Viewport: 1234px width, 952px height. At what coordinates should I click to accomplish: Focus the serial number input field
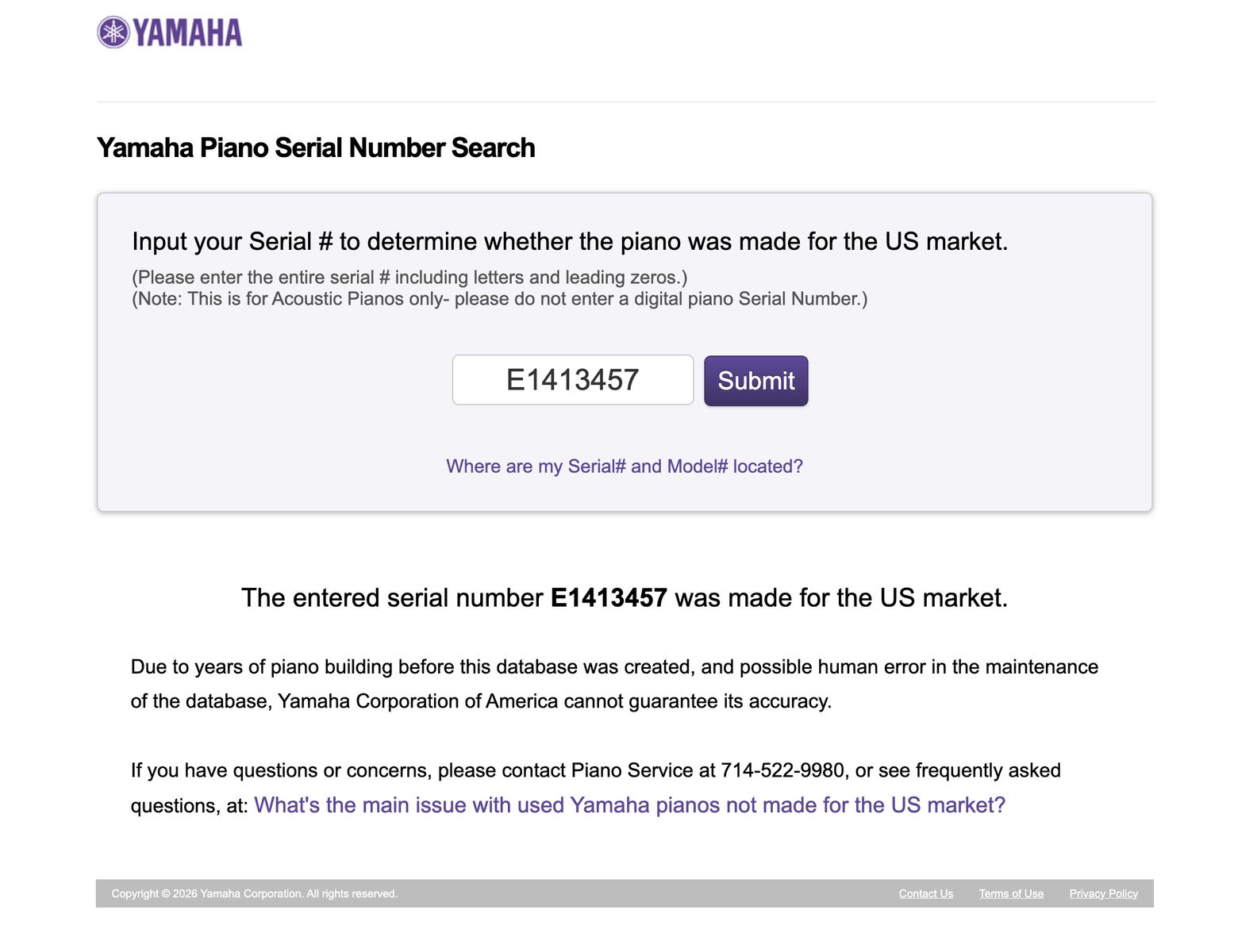point(573,380)
